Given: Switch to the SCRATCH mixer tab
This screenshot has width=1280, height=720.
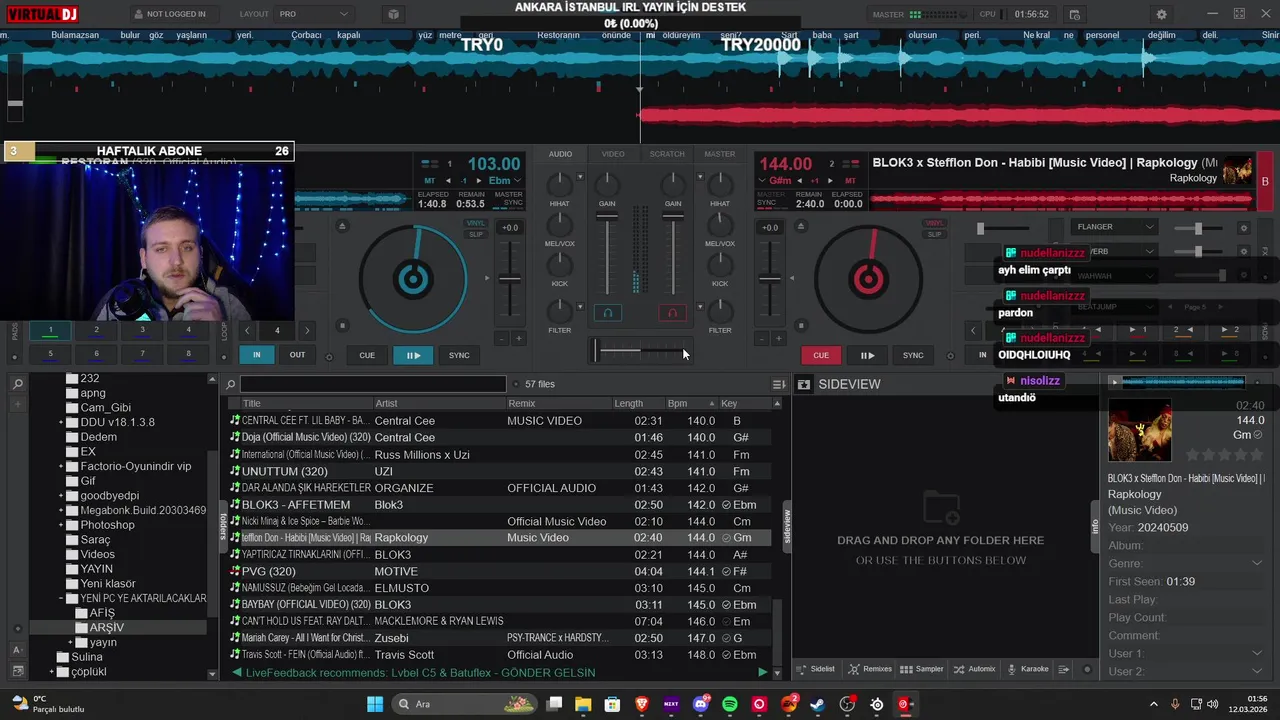Looking at the screenshot, I should coord(667,154).
